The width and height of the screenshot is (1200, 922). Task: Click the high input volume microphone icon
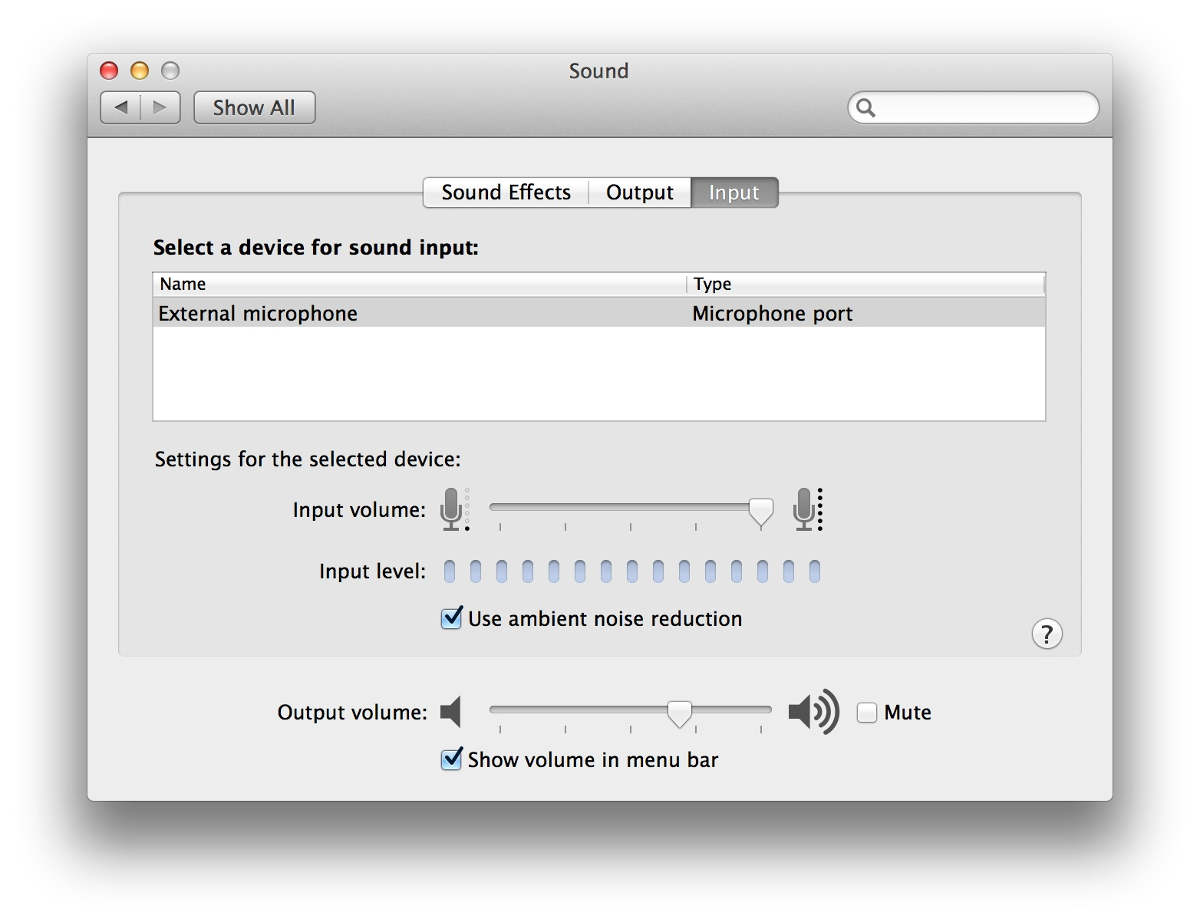point(806,509)
